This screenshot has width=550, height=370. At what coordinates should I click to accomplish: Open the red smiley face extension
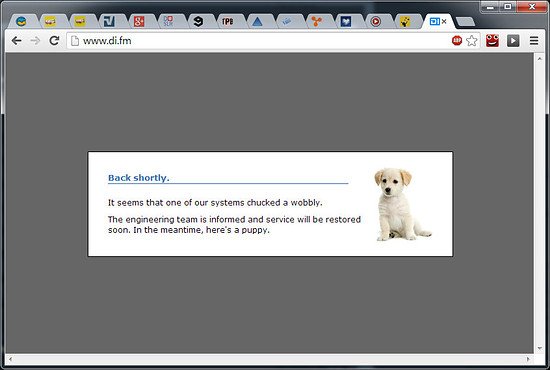coord(492,41)
